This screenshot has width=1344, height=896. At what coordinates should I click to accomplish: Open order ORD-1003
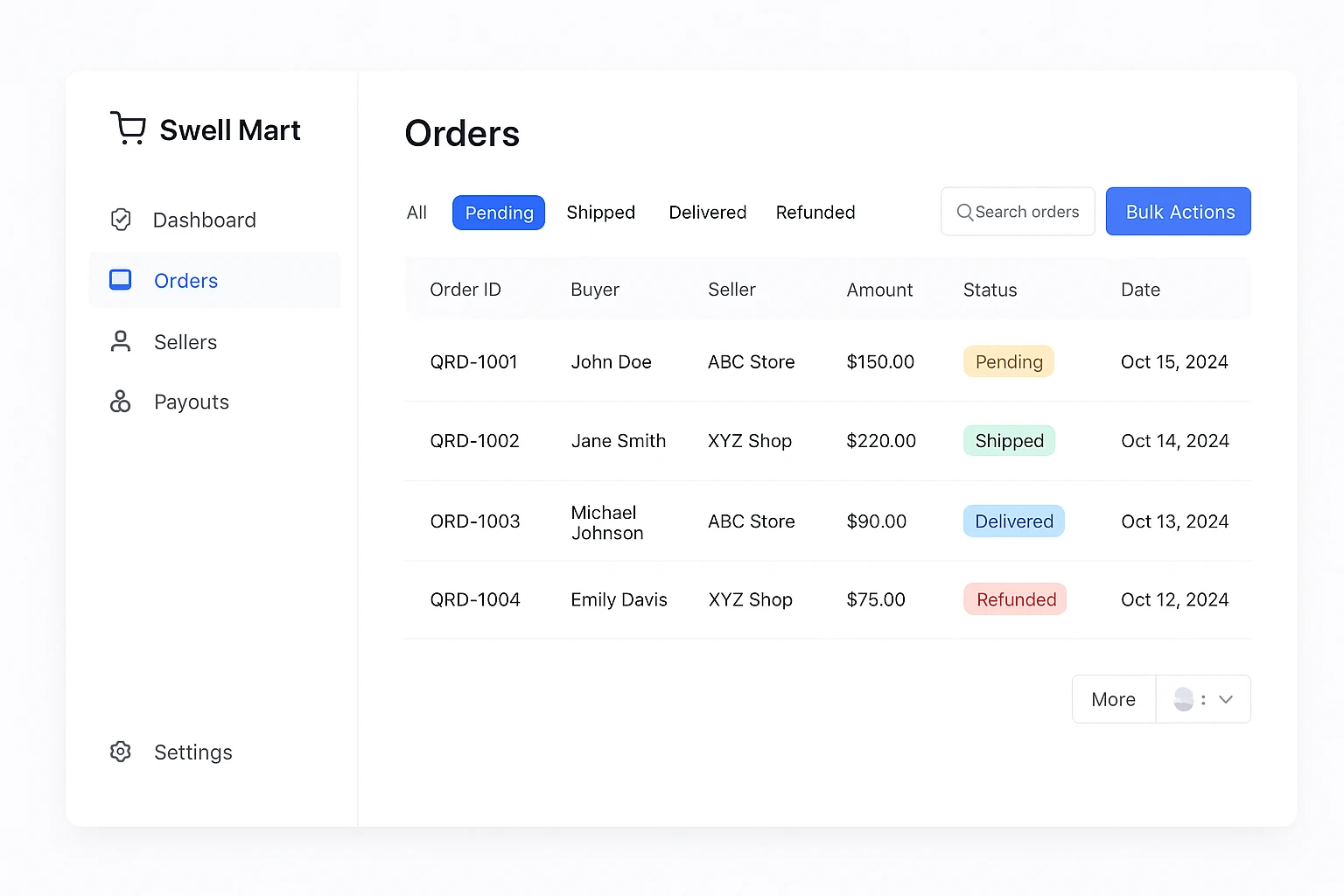tap(475, 521)
